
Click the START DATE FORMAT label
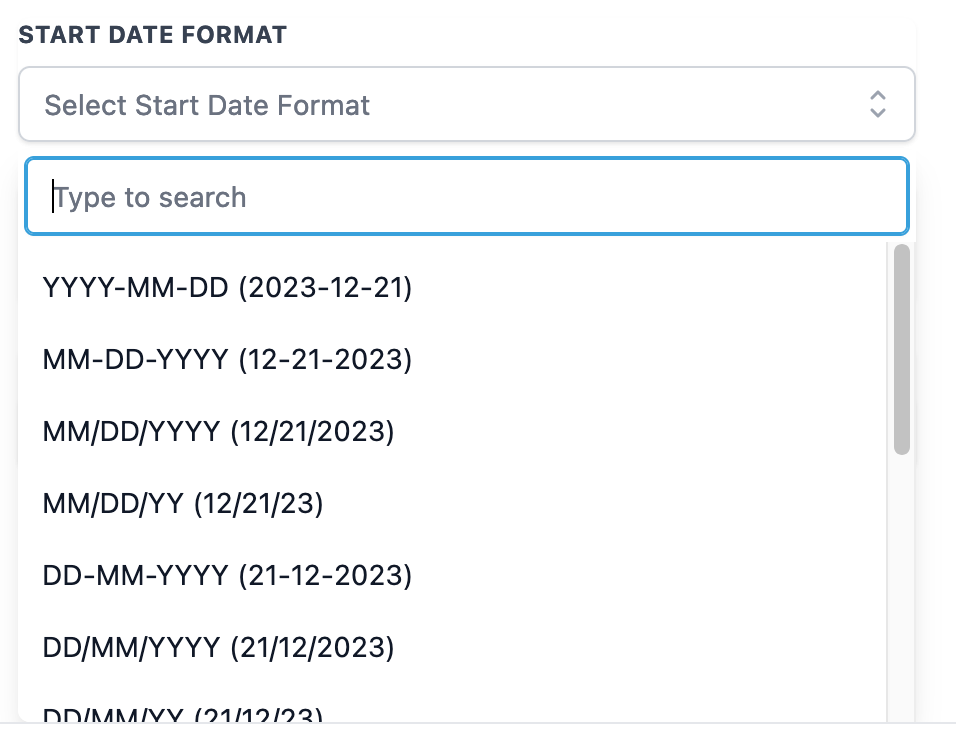tap(153, 35)
